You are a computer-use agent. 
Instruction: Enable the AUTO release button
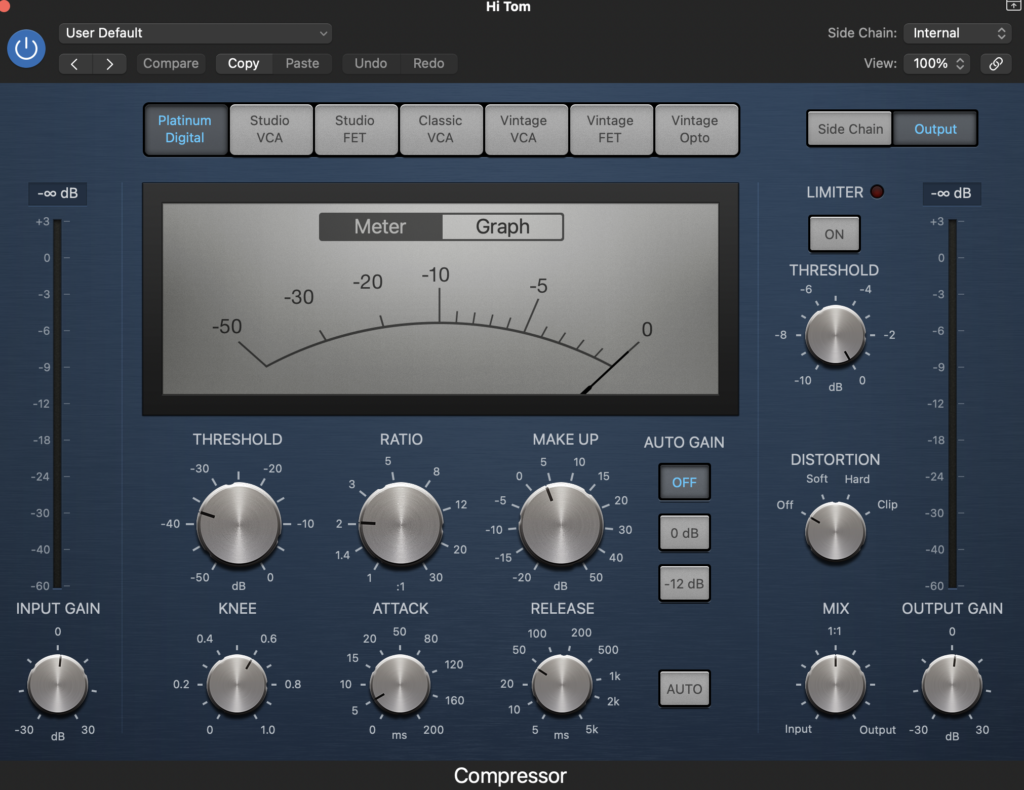coord(684,689)
